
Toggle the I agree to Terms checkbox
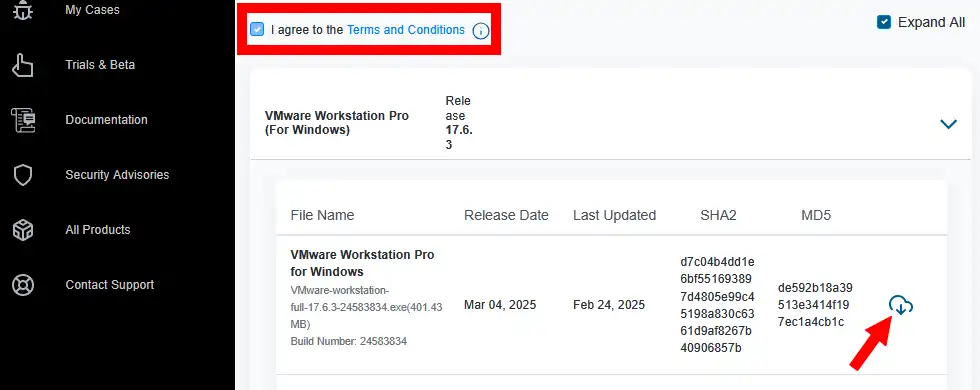257,29
